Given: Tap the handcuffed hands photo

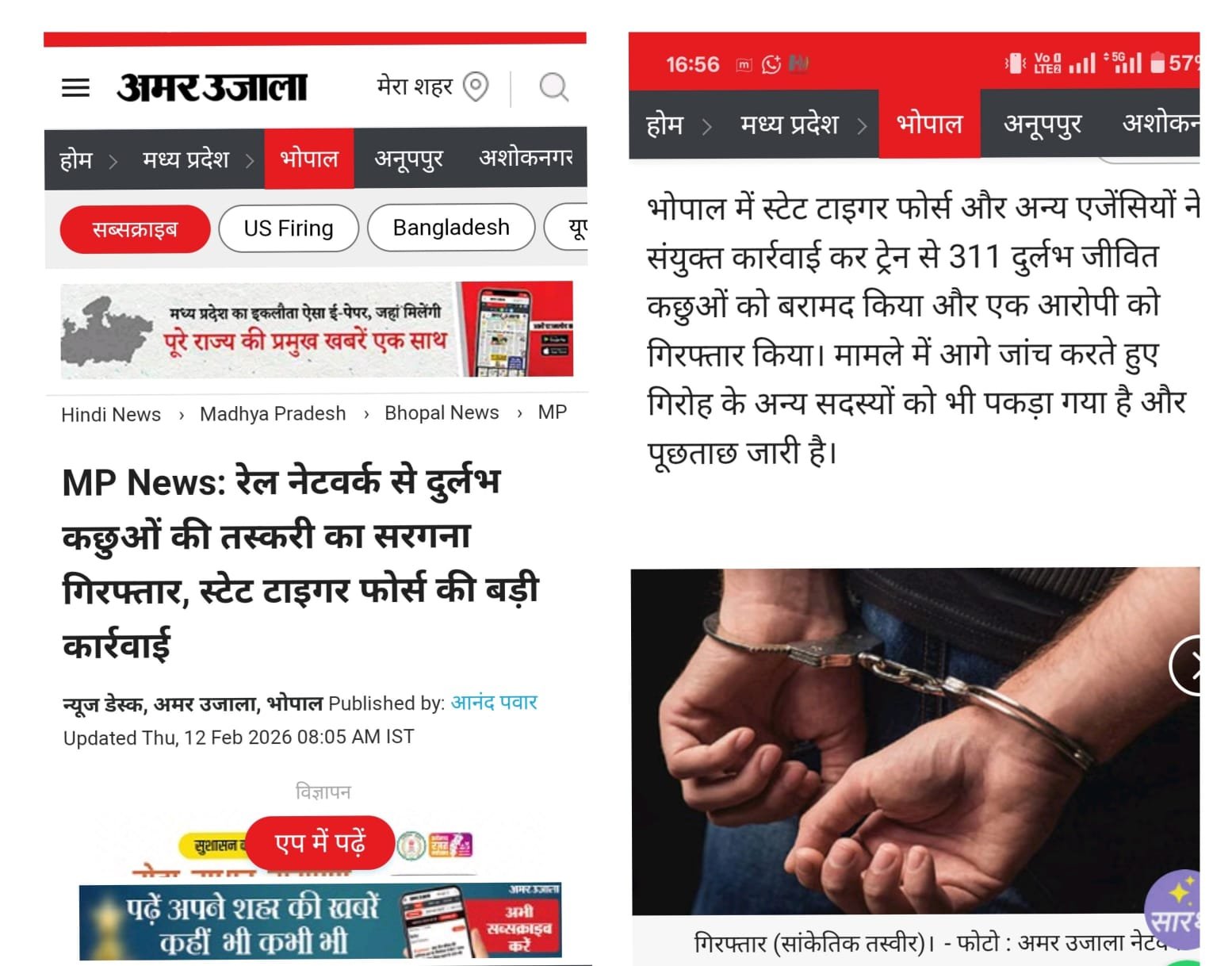Looking at the screenshot, I should pyautogui.click(x=915, y=741).
